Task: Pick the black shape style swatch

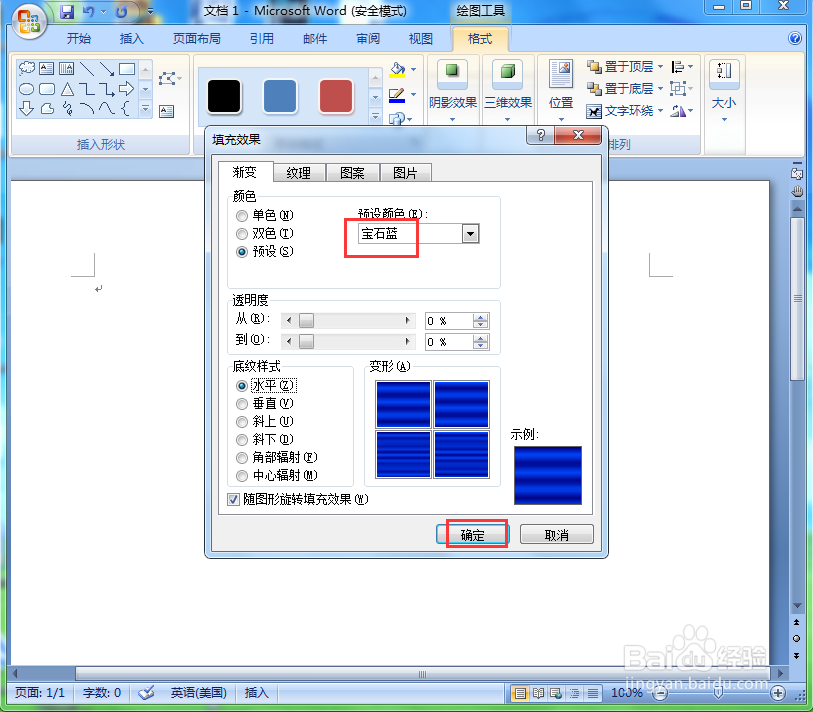Action: (224, 96)
